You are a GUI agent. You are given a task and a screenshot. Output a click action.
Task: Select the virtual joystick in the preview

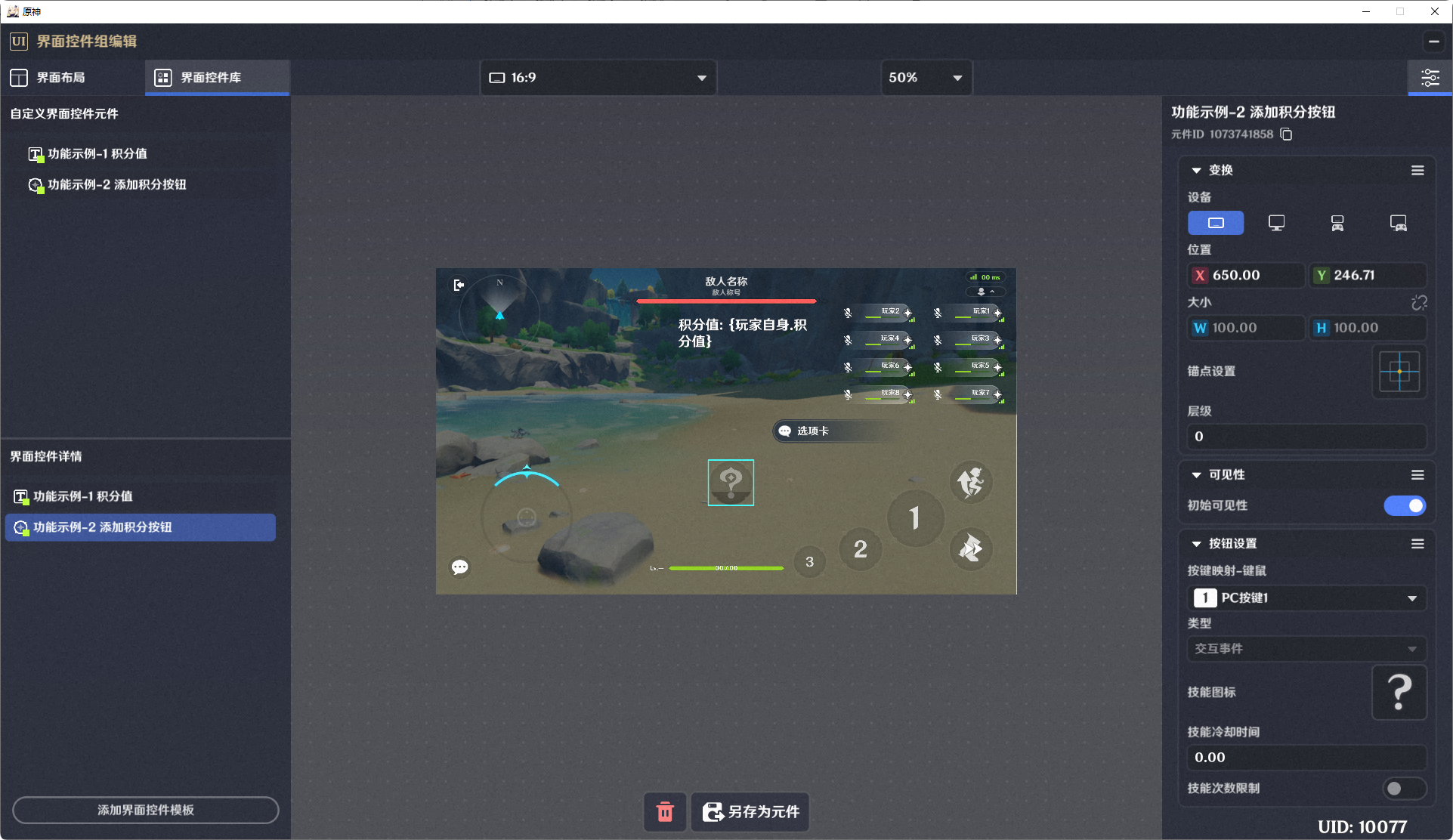click(527, 517)
